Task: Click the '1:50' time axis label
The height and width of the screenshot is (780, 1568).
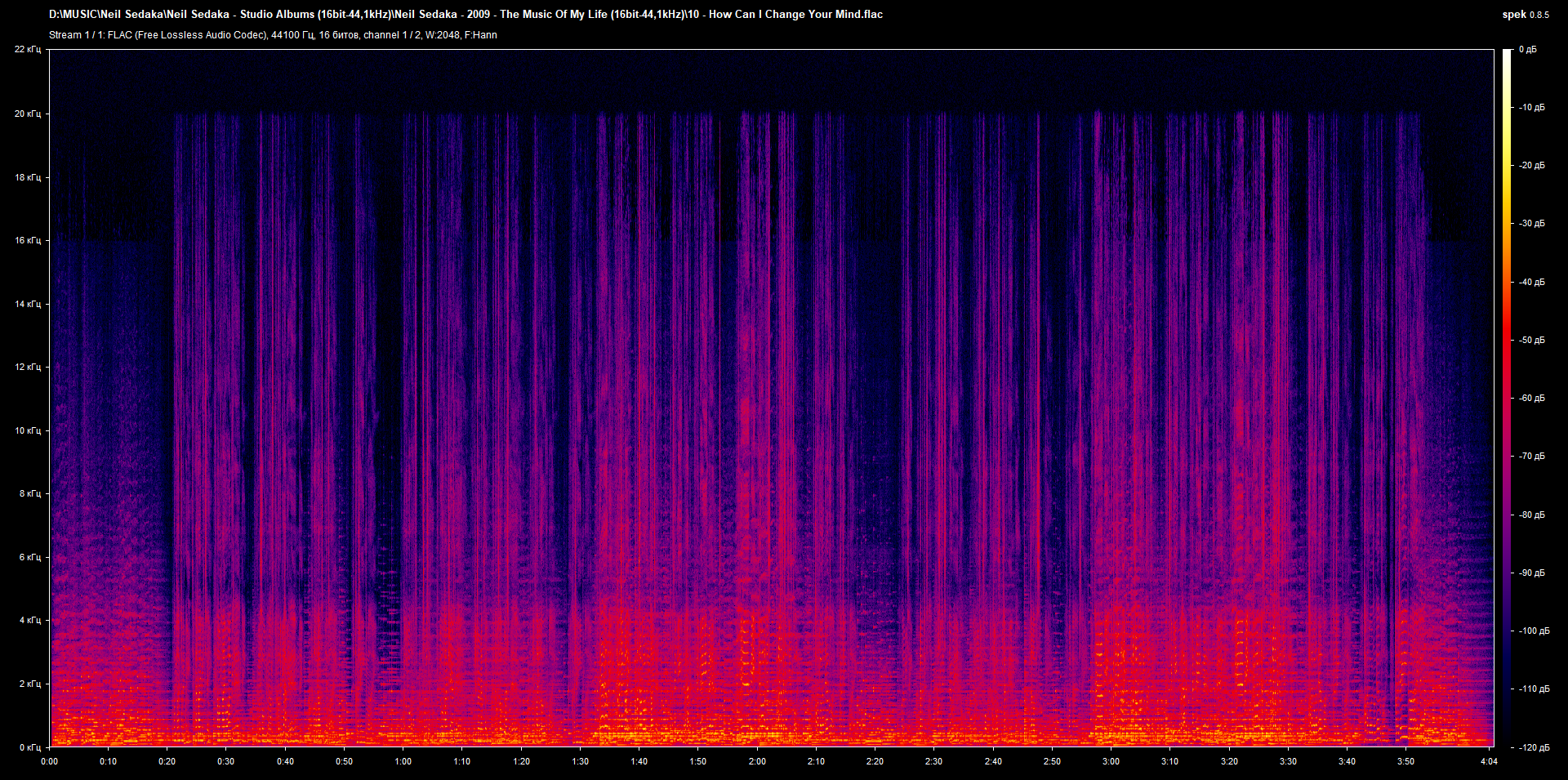Action: [x=698, y=762]
